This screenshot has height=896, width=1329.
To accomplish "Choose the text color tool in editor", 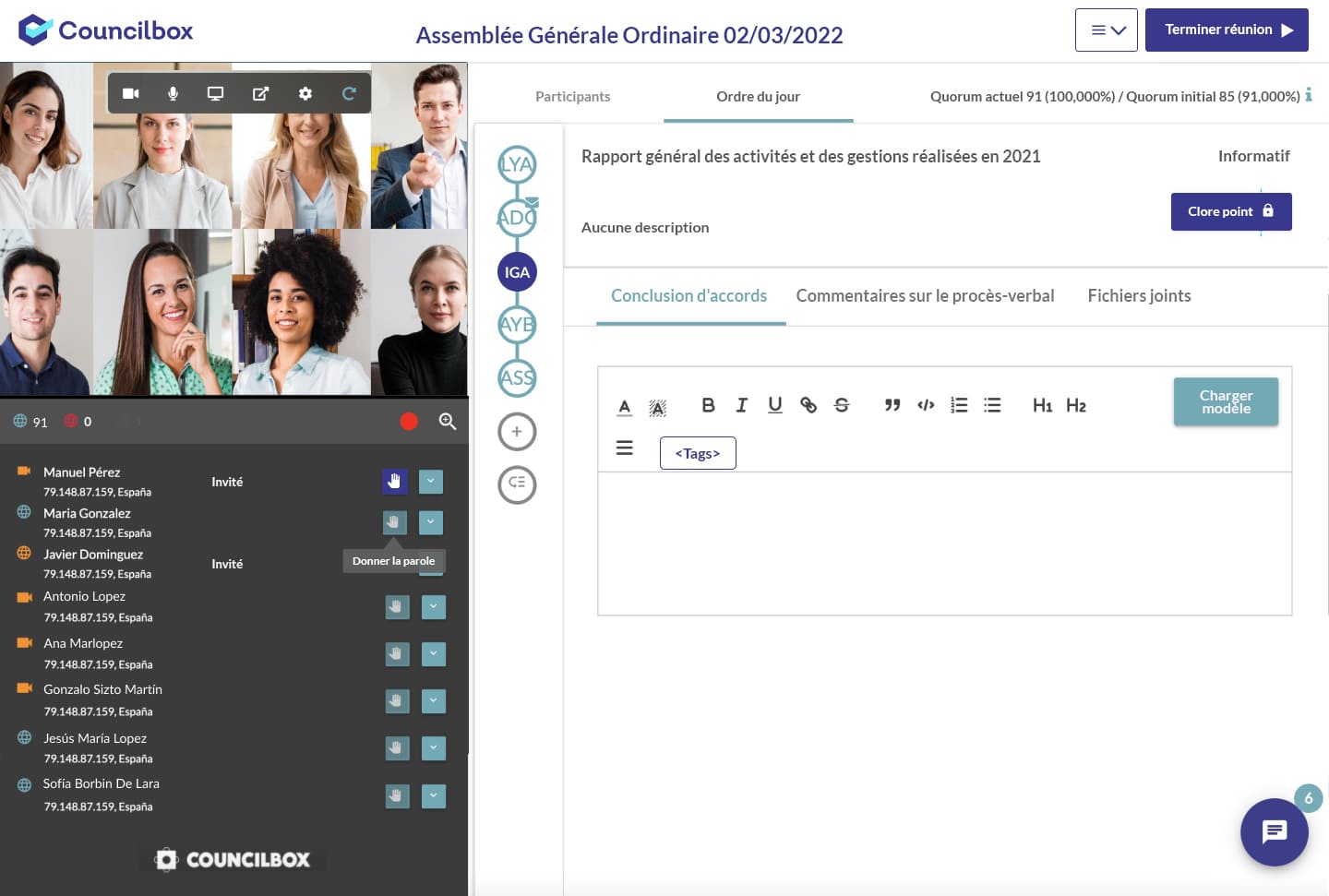I will pos(625,406).
